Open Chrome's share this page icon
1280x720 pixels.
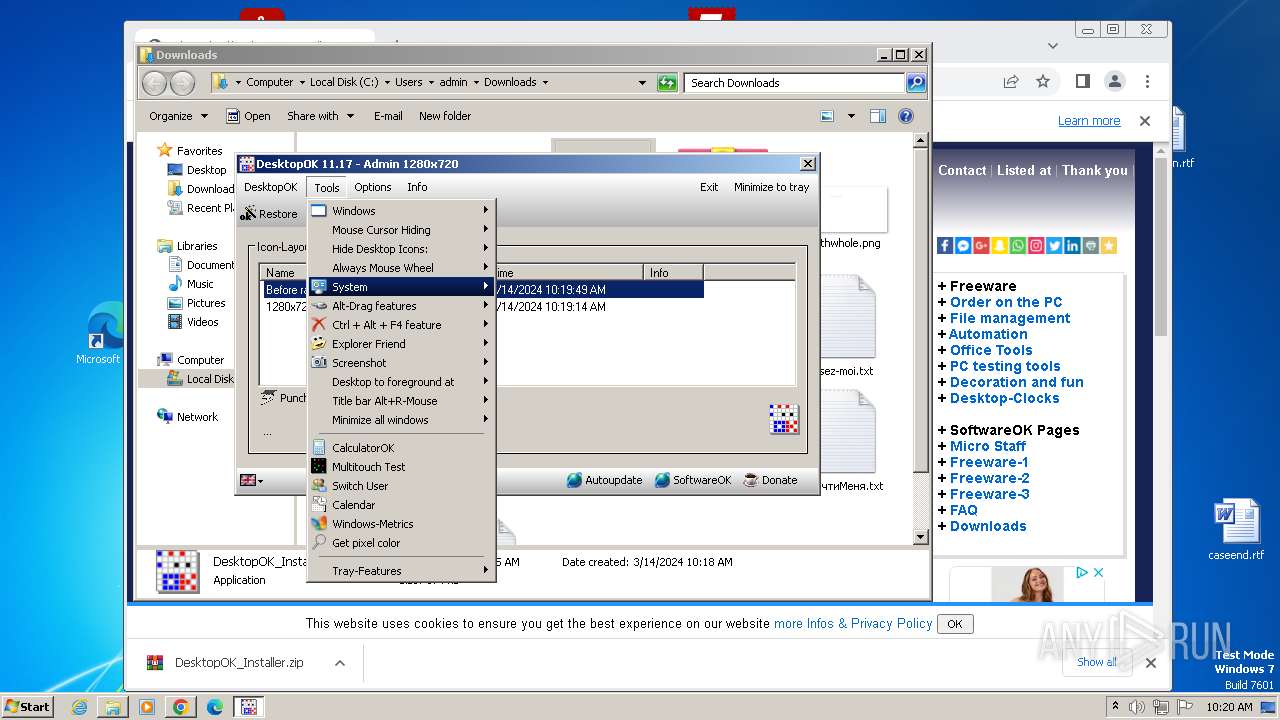tap(1011, 81)
